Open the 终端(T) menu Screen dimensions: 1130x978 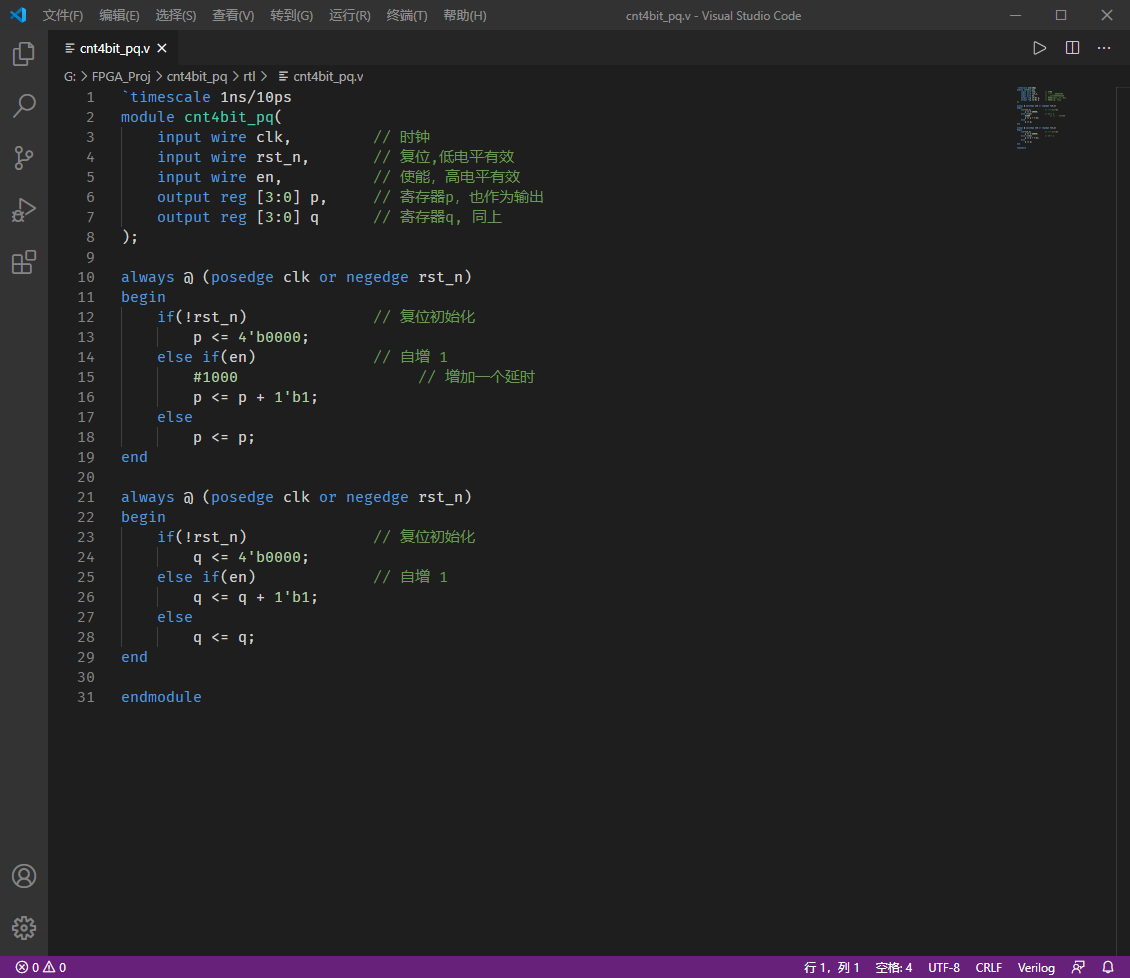point(407,16)
